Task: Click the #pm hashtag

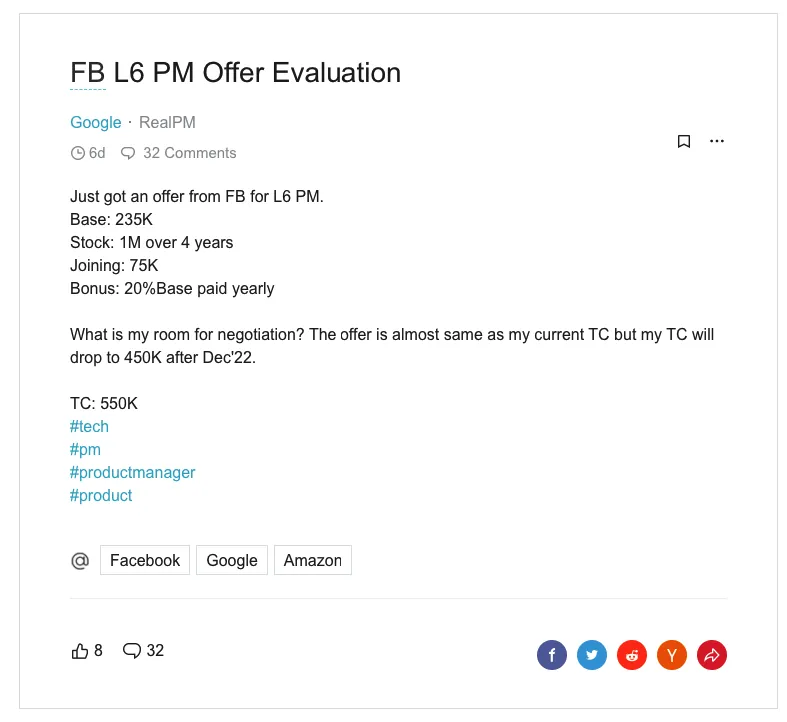Action: click(x=85, y=450)
